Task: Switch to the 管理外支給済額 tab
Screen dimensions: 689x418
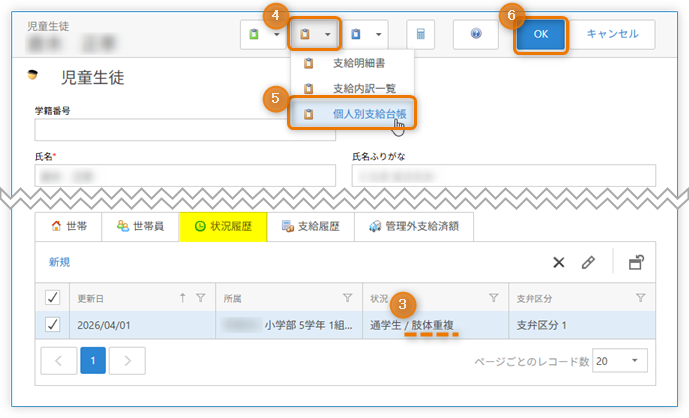Action: coord(414,226)
